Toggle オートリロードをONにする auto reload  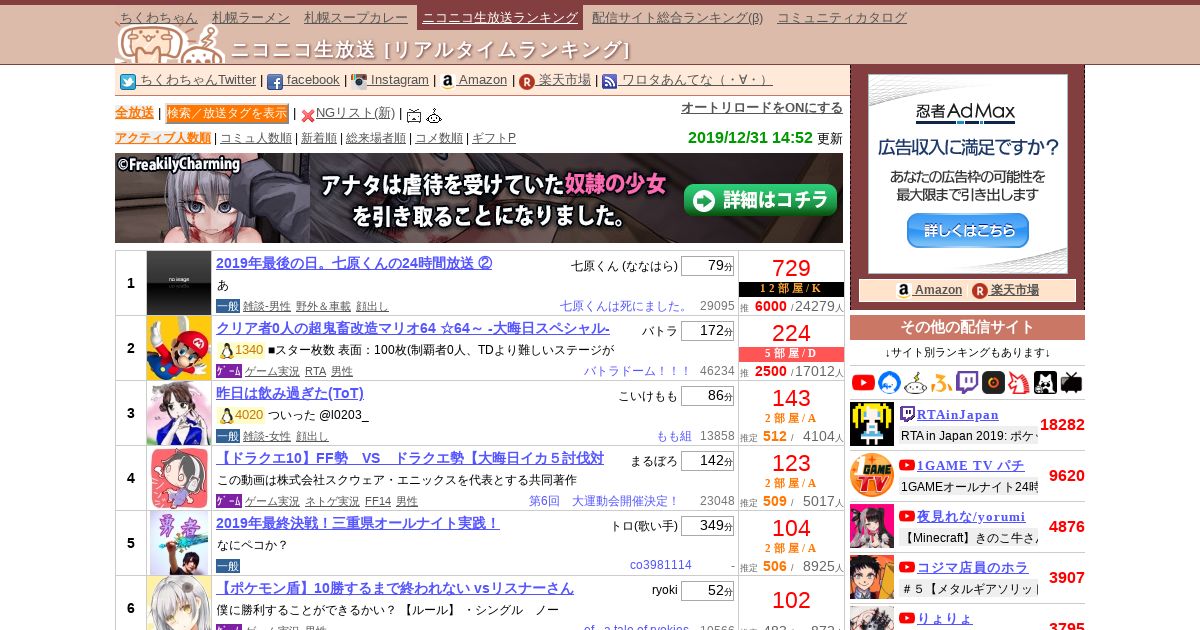point(762,108)
